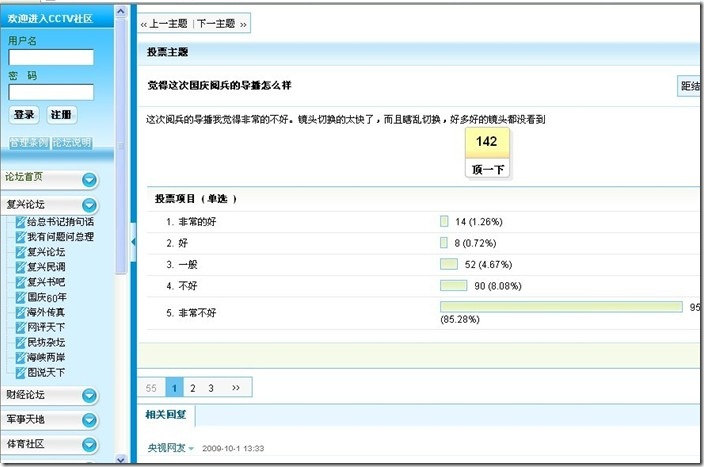Click the icon beside 民坊杂坛
The width and height of the screenshot is (704, 467).
[x=20, y=343]
